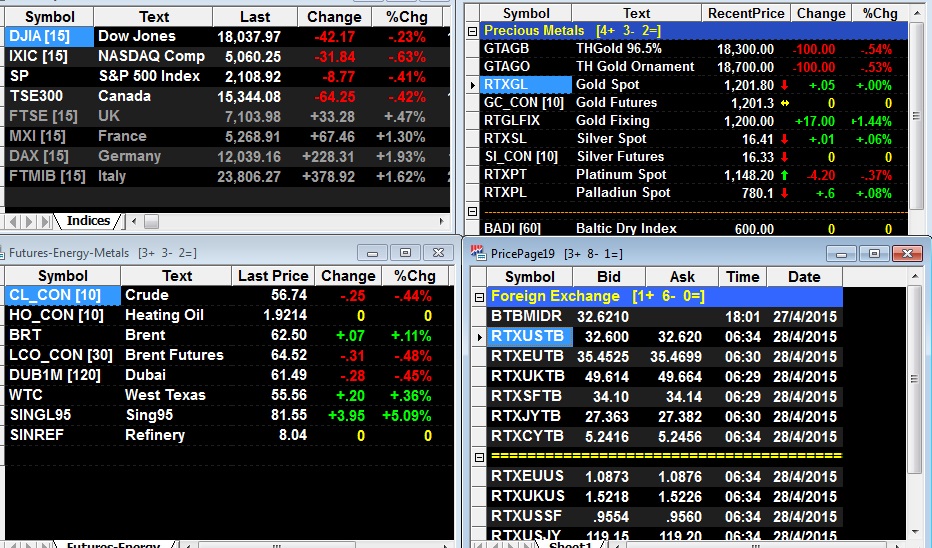The width and height of the screenshot is (932, 548).
Task: Select the BTBMIDR row
Action: click(x=665, y=316)
